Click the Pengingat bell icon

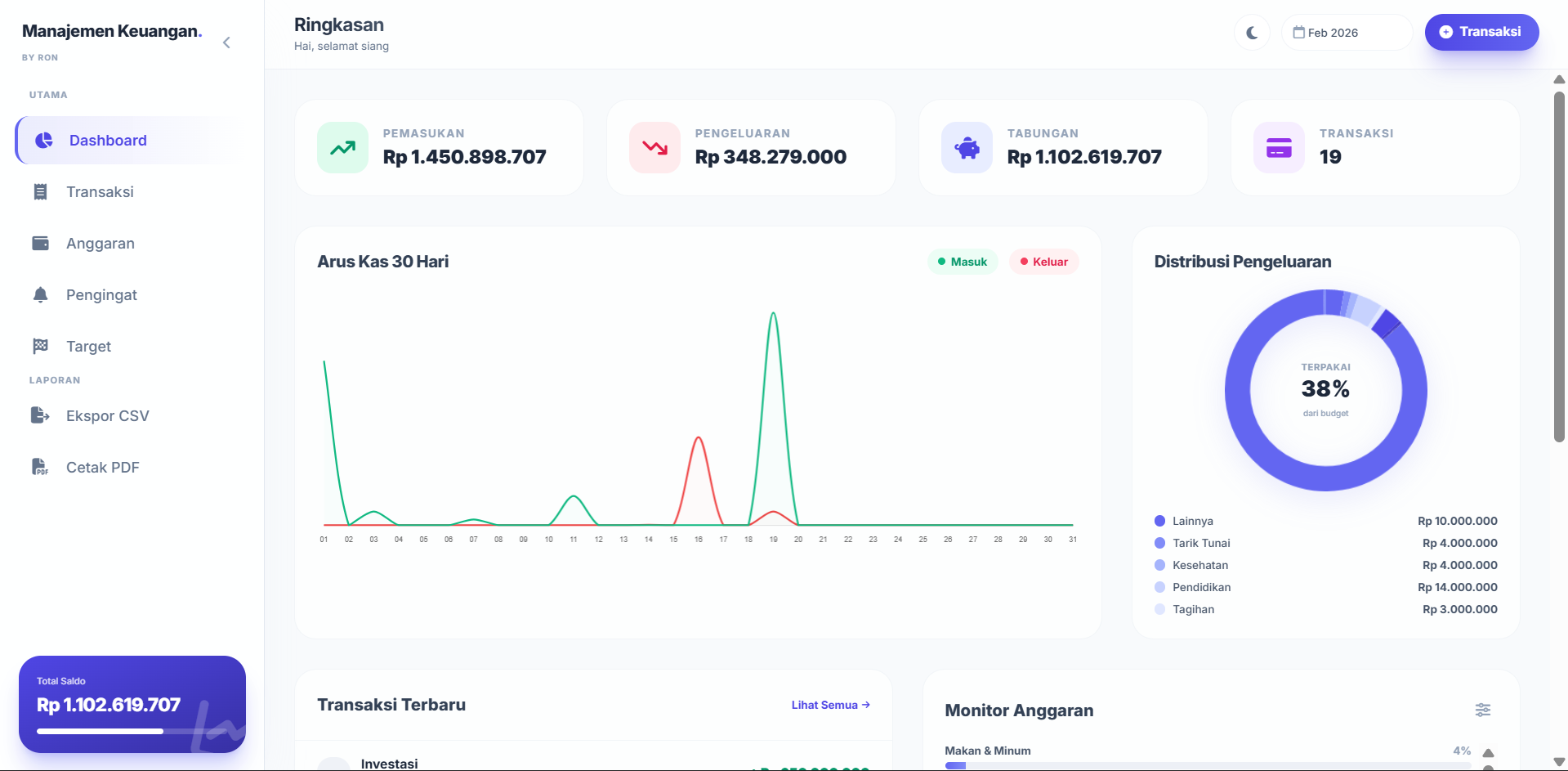click(x=40, y=294)
